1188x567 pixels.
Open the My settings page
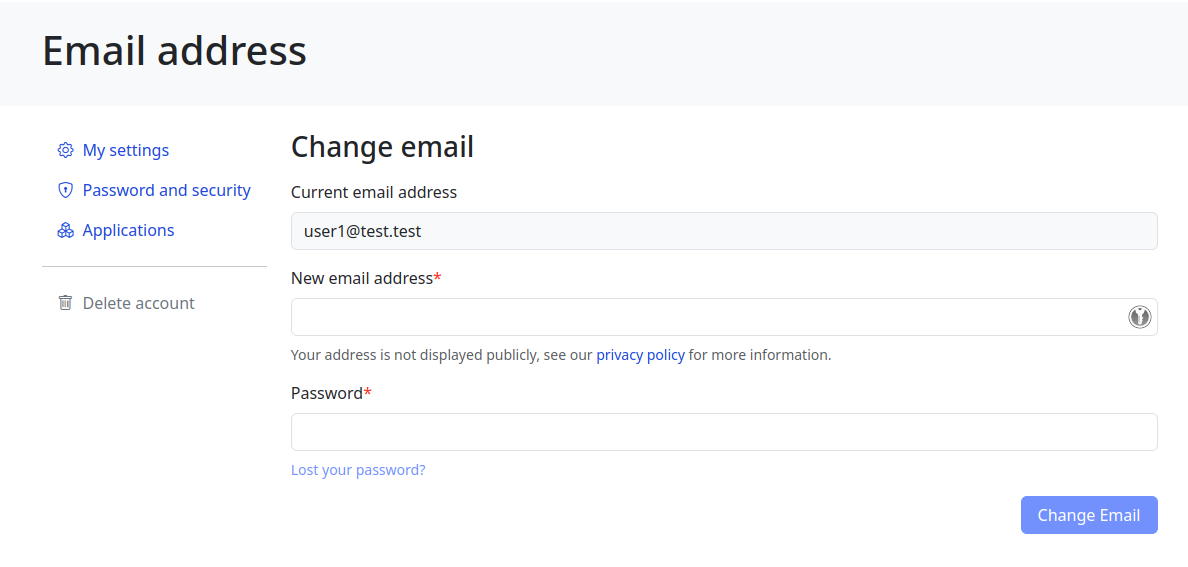pos(125,150)
